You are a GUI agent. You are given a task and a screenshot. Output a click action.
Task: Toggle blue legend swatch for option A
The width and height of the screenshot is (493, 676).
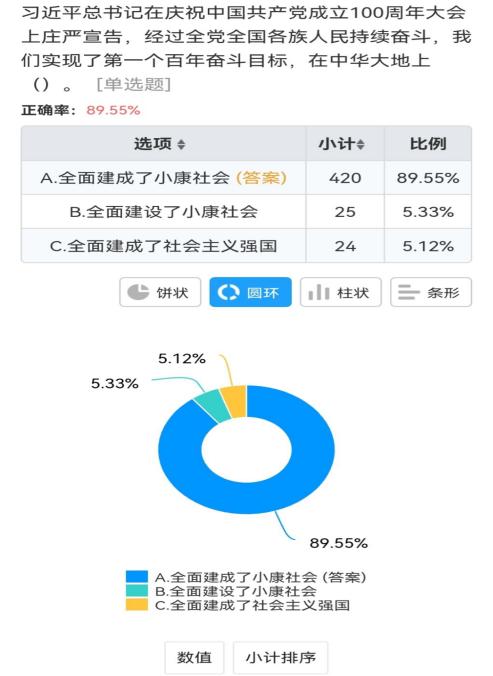coord(137,577)
